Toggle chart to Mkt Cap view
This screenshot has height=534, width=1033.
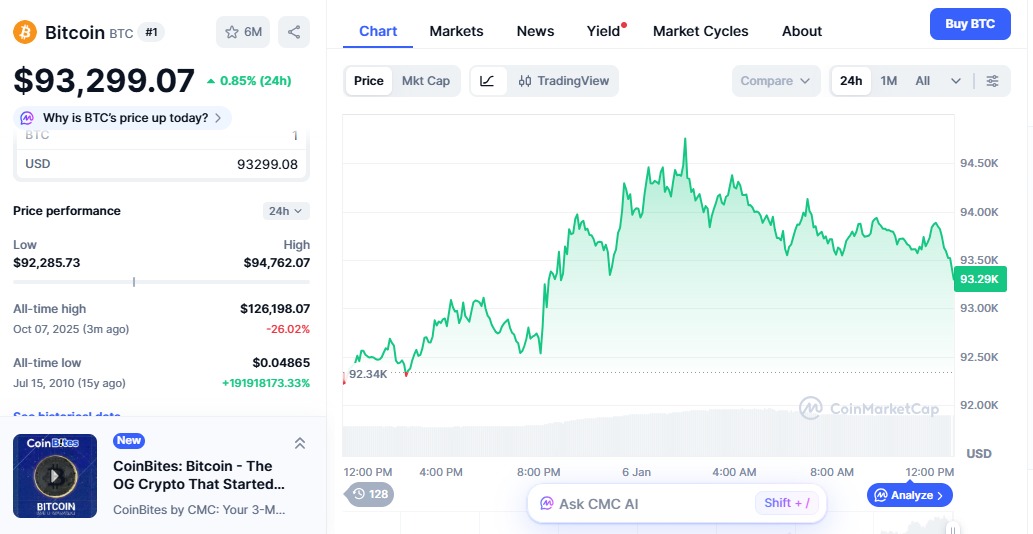(x=426, y=81)
